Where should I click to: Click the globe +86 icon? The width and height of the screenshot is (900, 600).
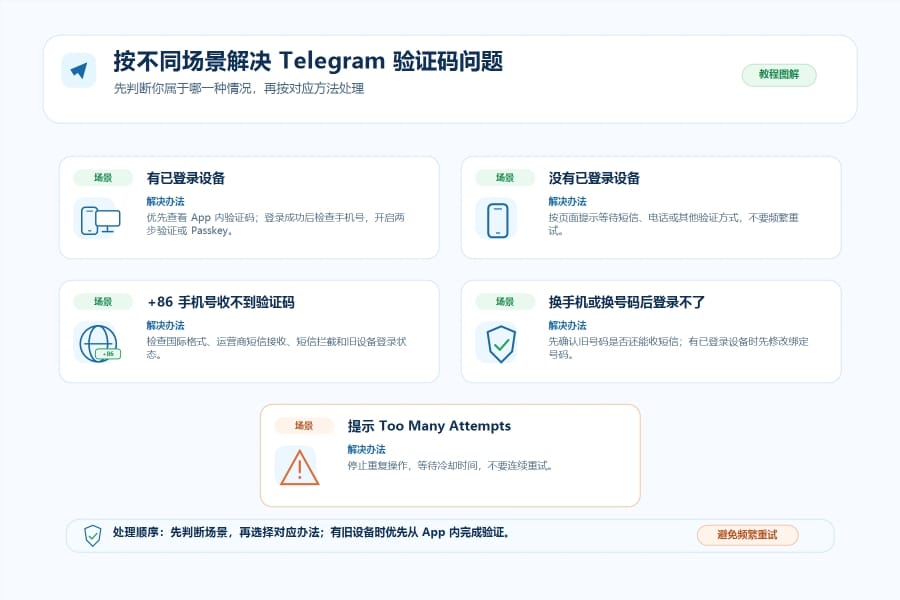click(x=99, y=343)
